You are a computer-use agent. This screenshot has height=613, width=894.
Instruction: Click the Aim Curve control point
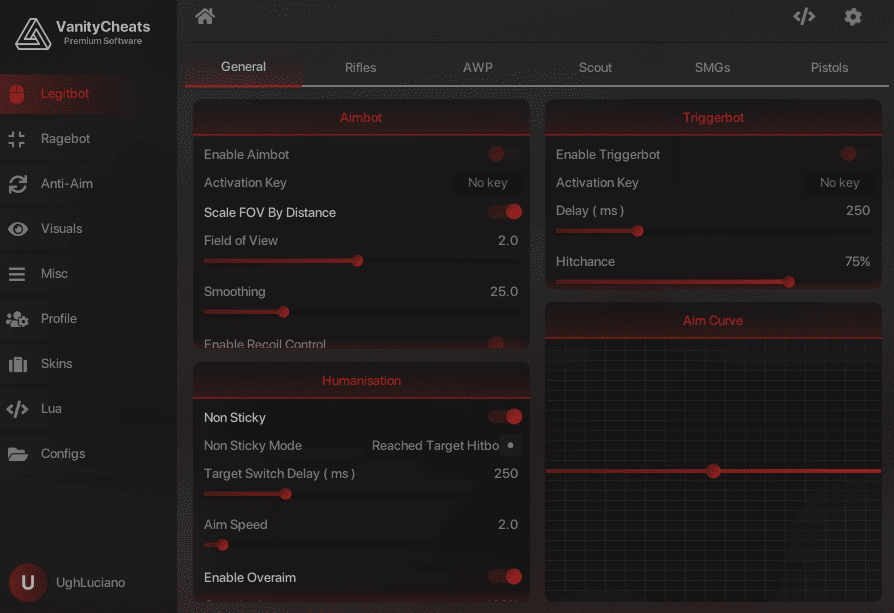713,471
